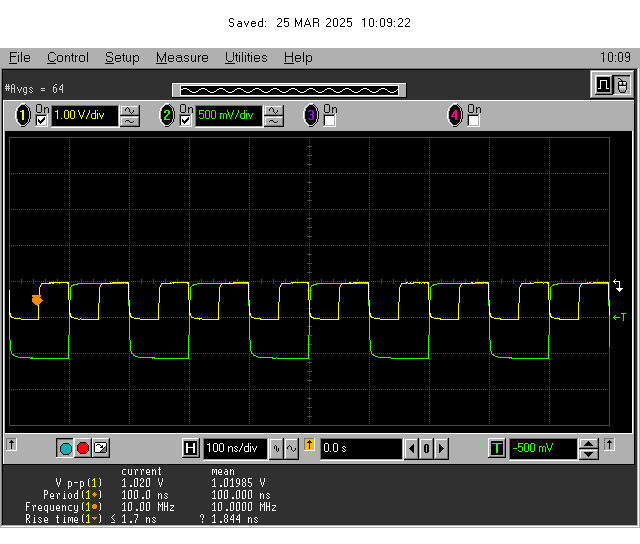The height and width of the screenshot is (544, 640).
Task: Click the channel 1 number button
Action: [22, 116]
